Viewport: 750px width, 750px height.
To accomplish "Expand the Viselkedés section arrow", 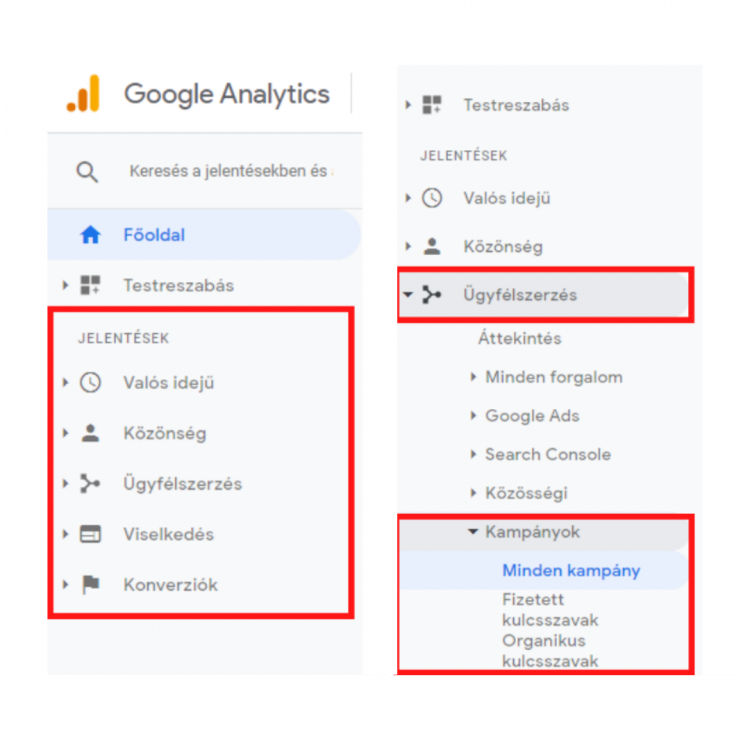I will [x=65, y=534].
